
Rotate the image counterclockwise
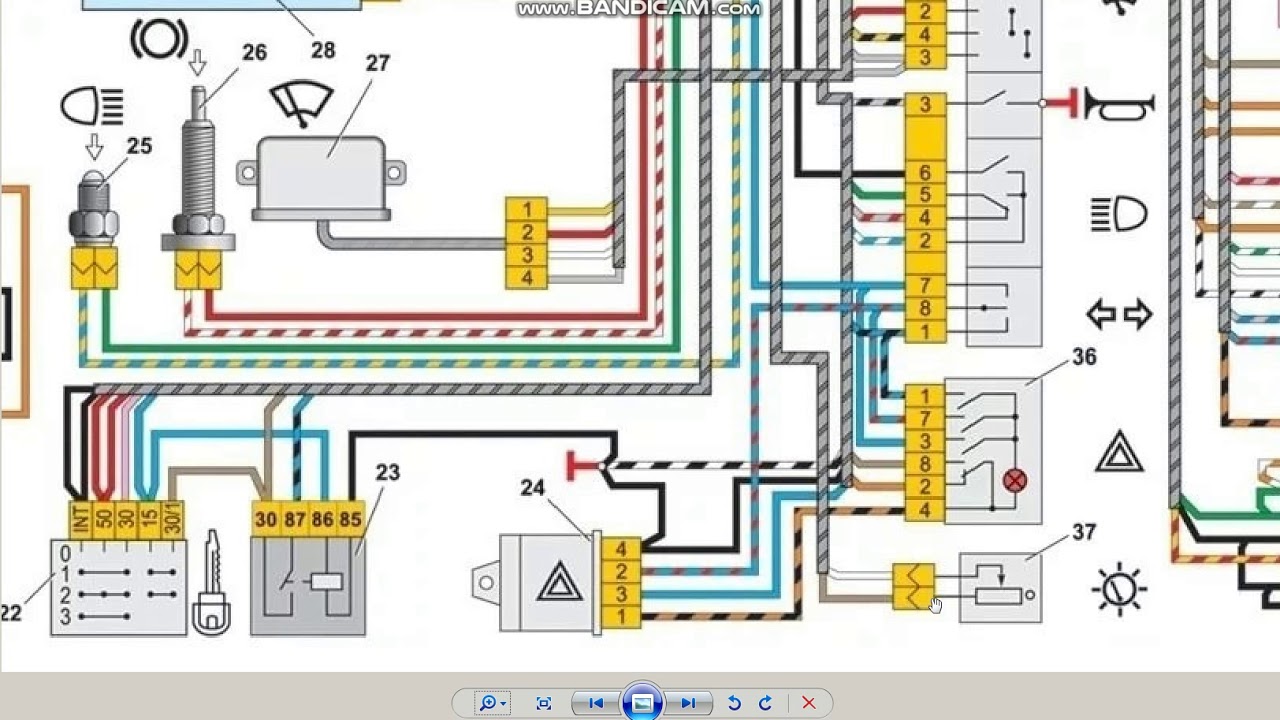[x=734, y=703]
